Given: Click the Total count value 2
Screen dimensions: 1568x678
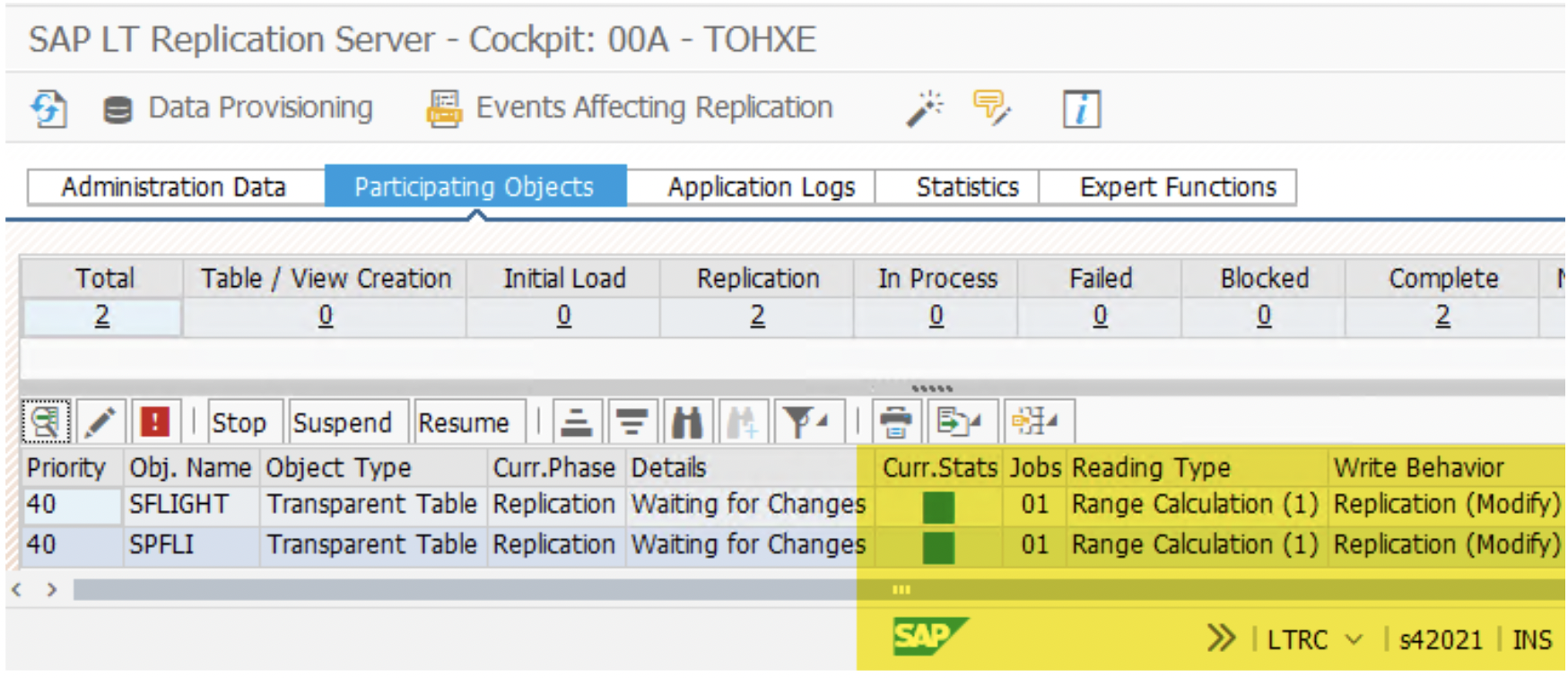Looking at the screenshot, I should tap(102, 316).
